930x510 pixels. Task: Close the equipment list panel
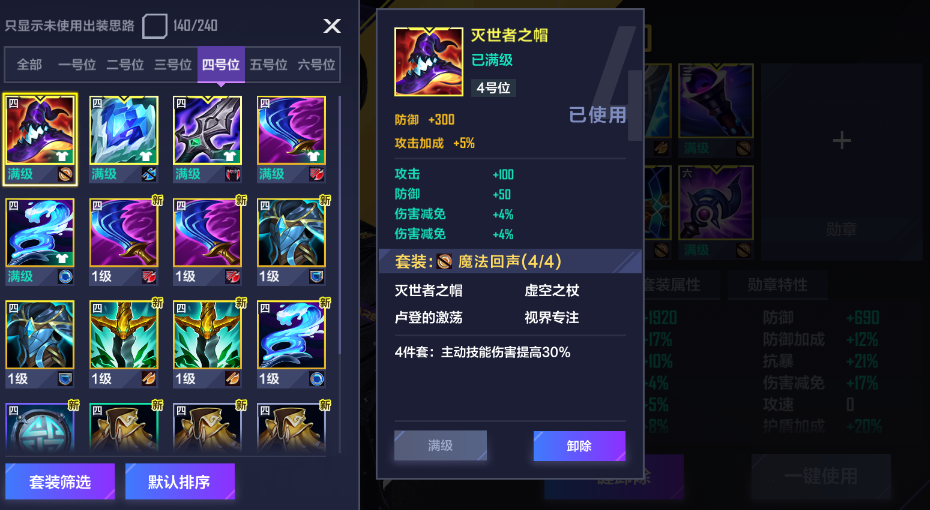click(x=332, y=26)
